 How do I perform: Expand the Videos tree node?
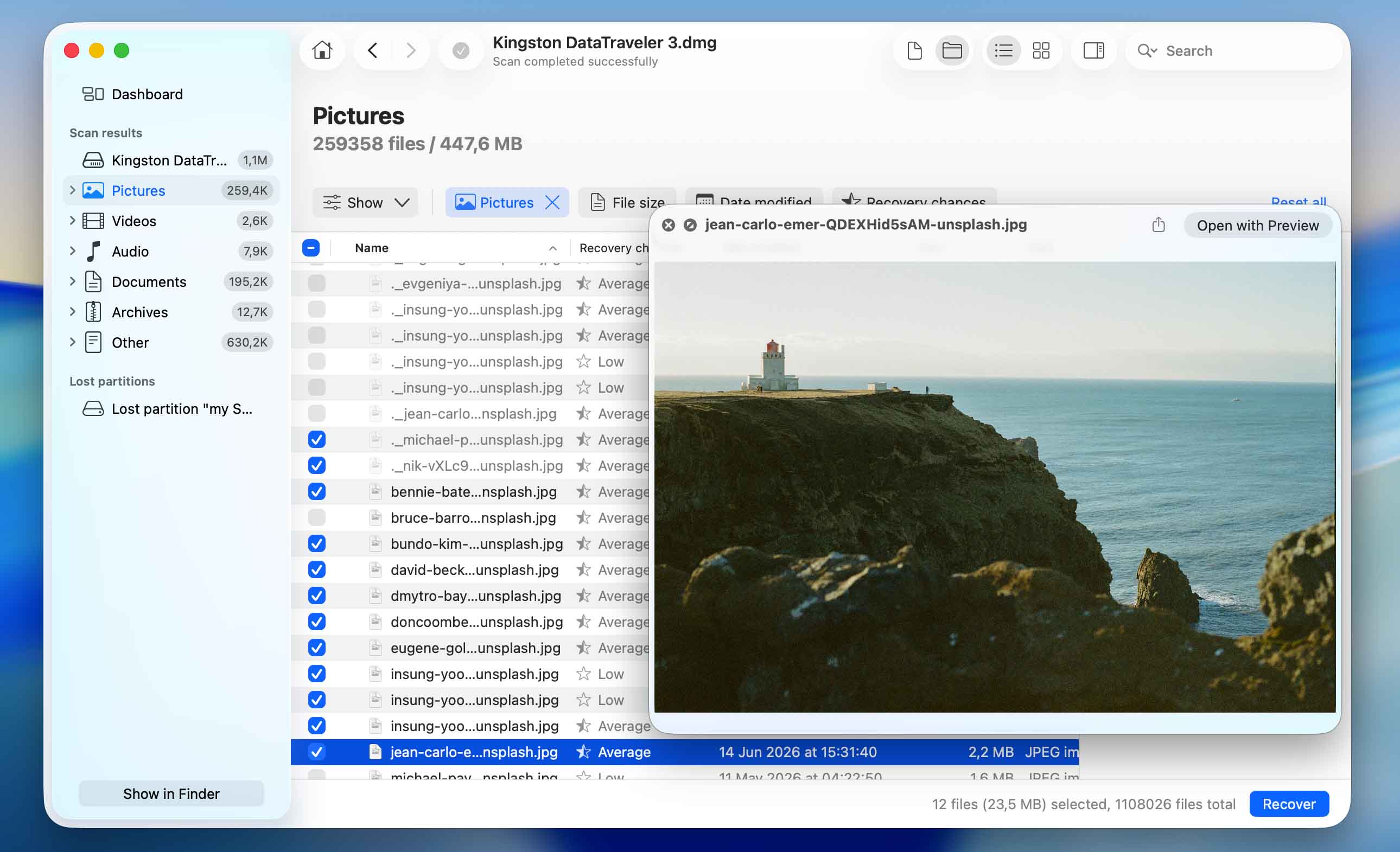pos(72,220)
